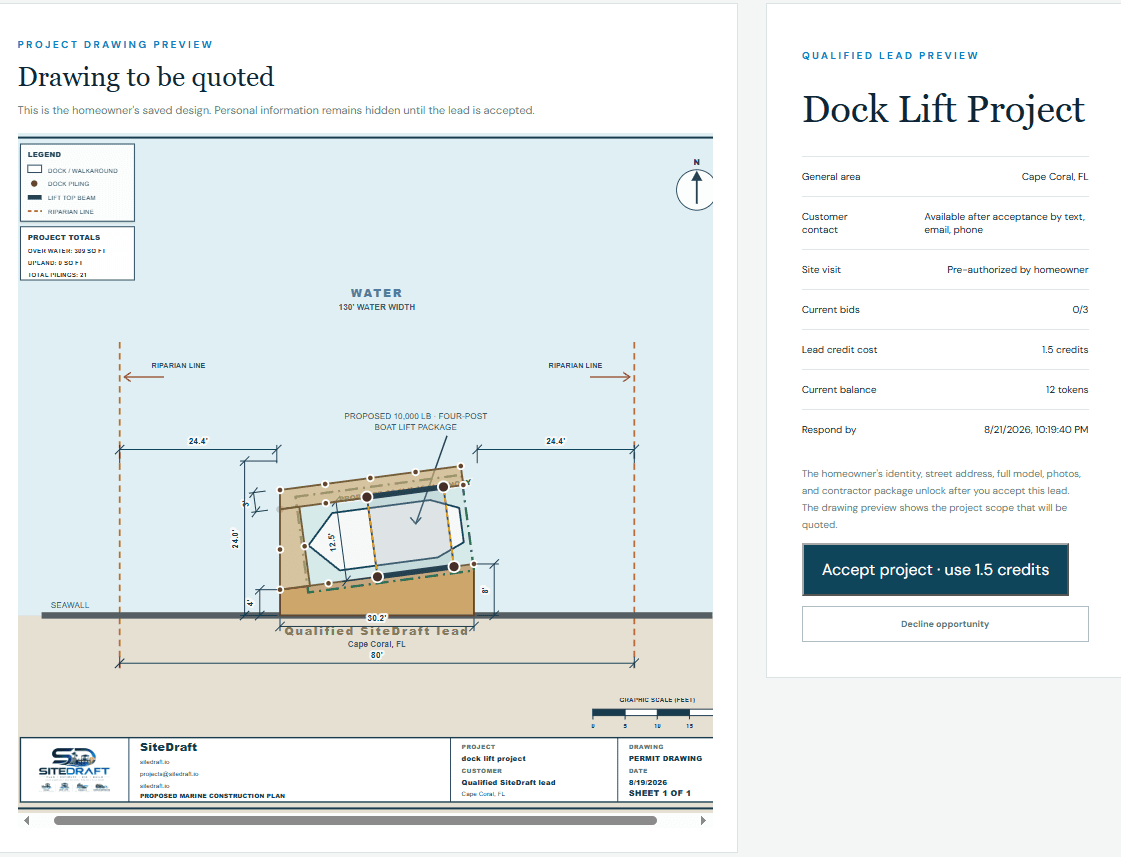Viewport: 1121px width, 857px height.
Task: Click the drawing date '8/19/2026'
Action: tap(648, 783)
